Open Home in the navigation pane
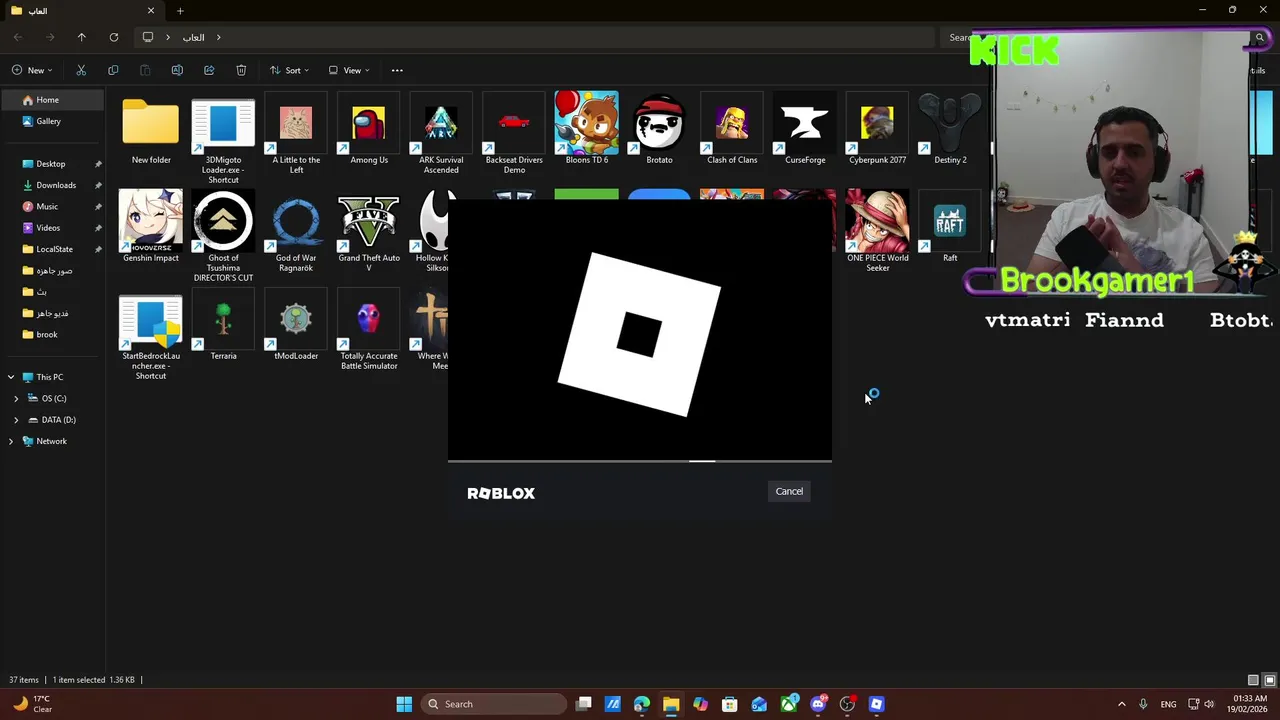Viewport: 1280px width, 720px height. (52, 100)
